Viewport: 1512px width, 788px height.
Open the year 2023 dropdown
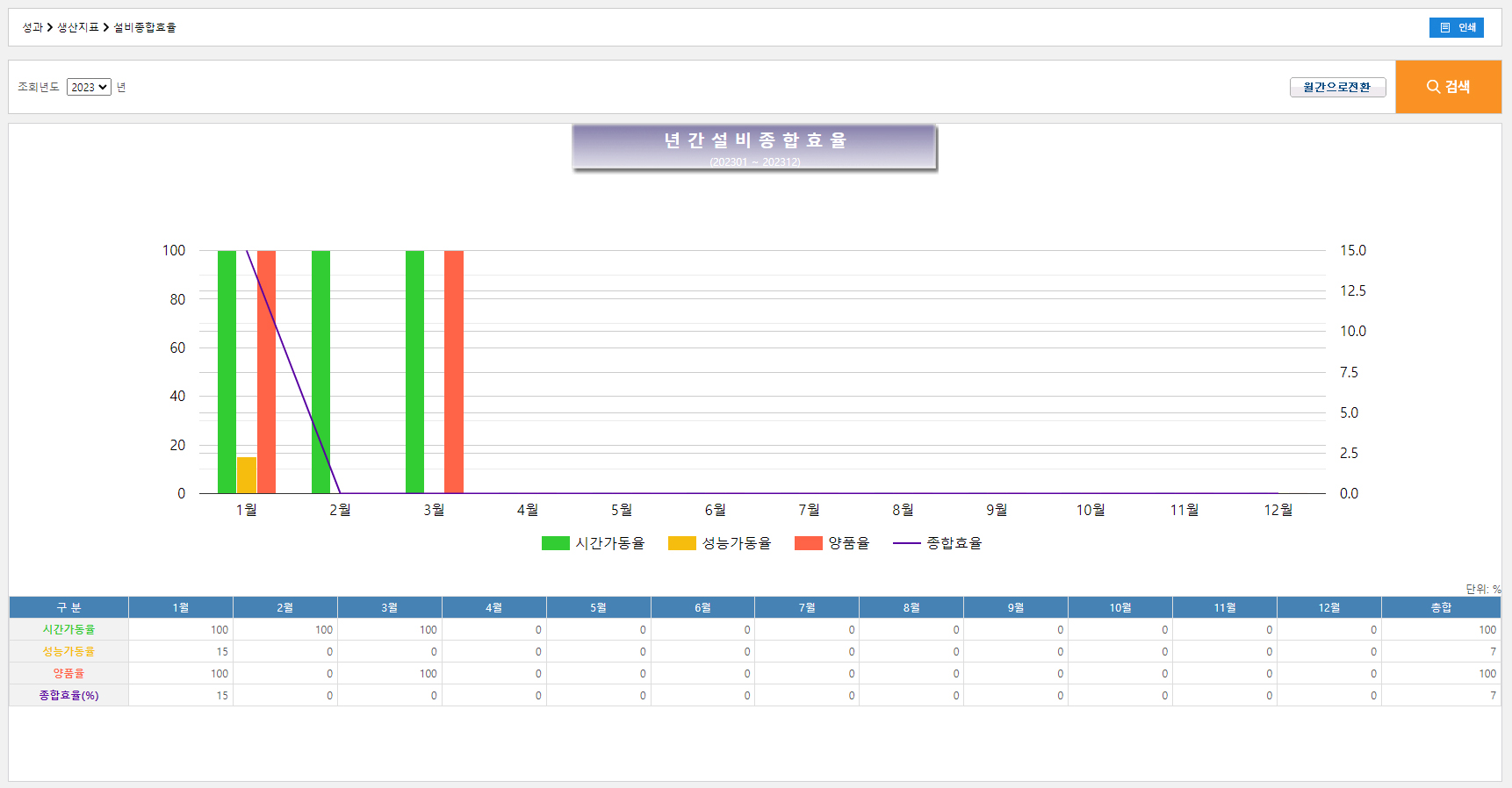(x=89, y=87)
